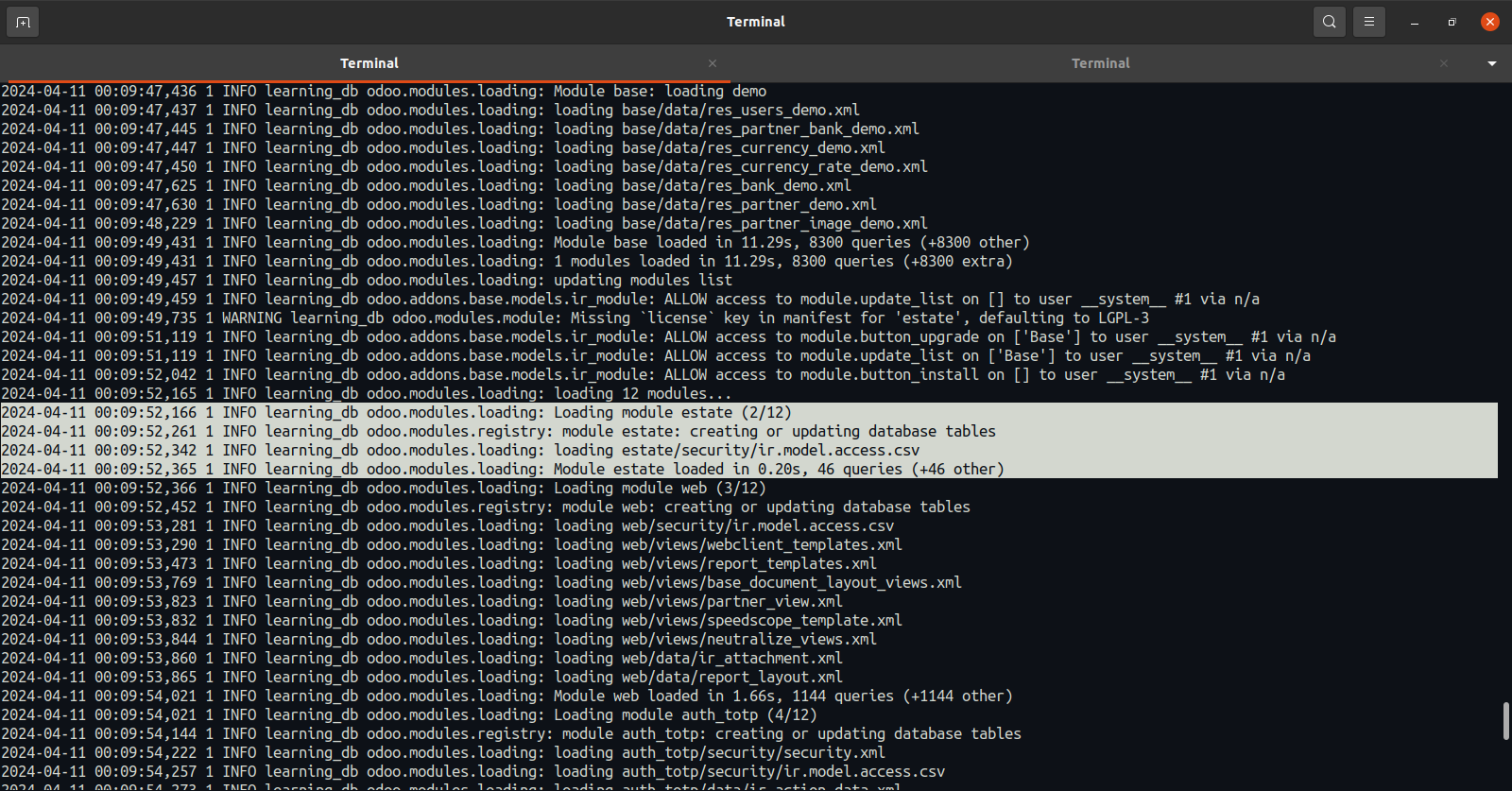Click the vertical scrollbar thumb
Image resolution: width=1512 pixels, height=791 pixels.
1506,721
